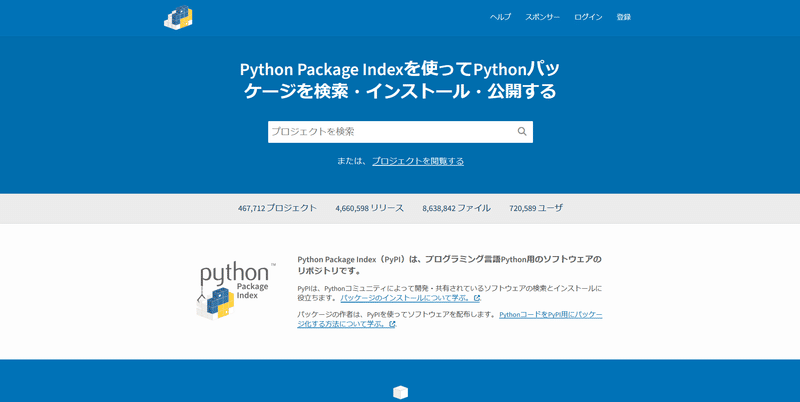This screenshot has width=800, height=402.
Task: Click the bold PyPI description paragraph
Action: [x=449, y=265]
